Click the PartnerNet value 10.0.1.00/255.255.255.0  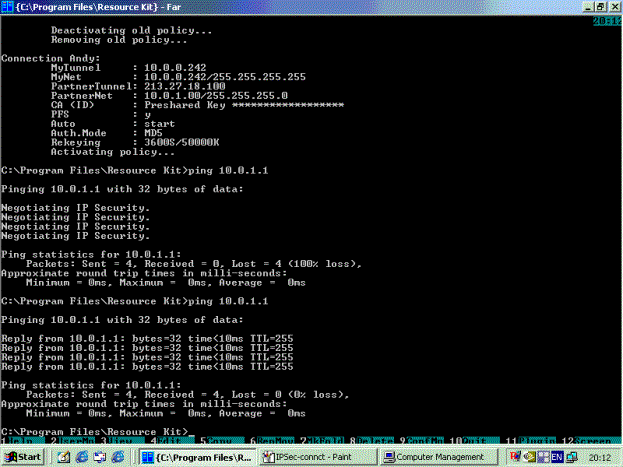[x=216, y=96]
